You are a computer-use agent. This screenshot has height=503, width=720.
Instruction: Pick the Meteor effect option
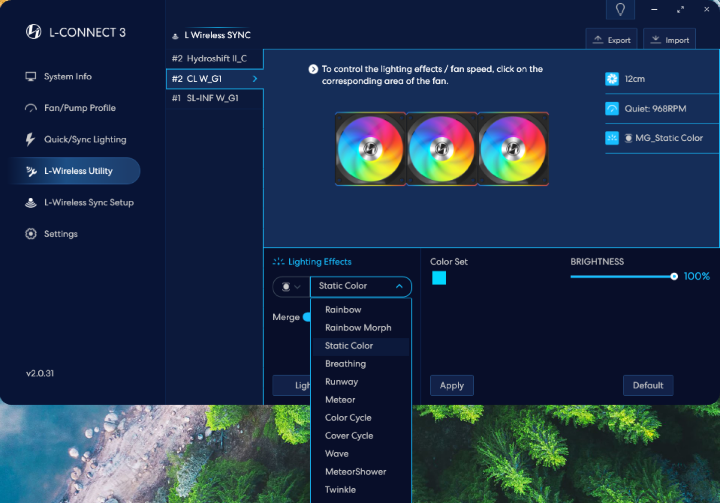tap(340, 400)
